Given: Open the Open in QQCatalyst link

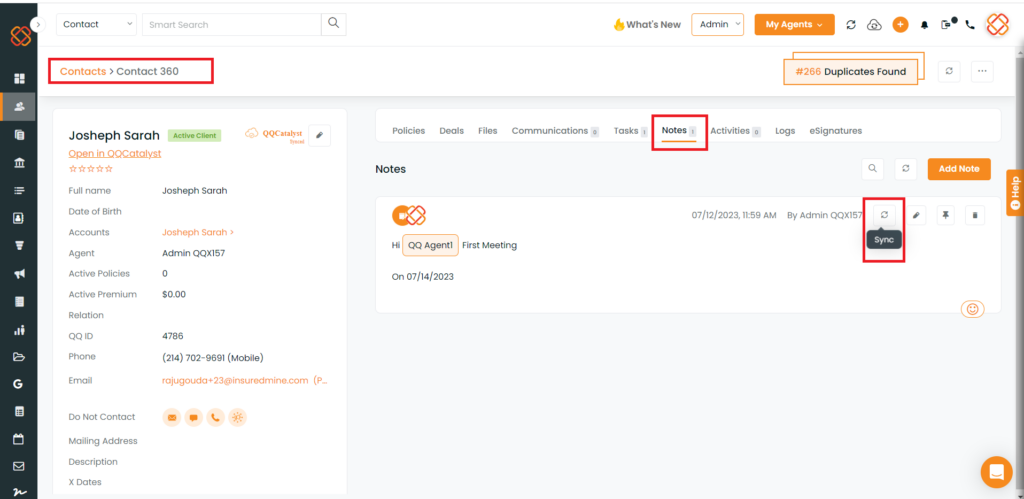Looking at the screenshot, I should (114, 153).
